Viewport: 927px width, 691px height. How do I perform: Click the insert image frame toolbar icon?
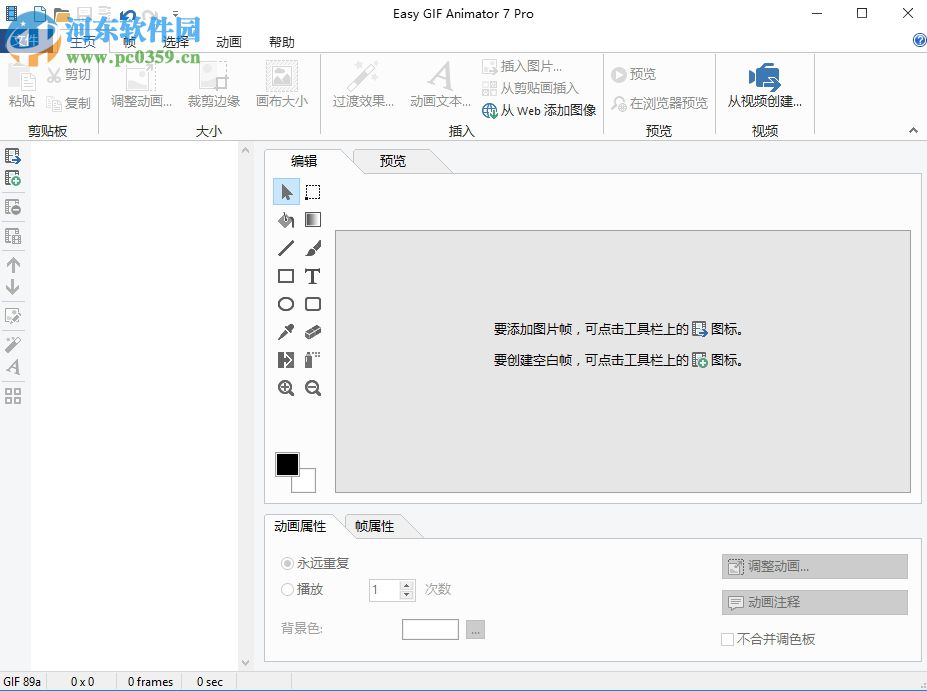pyautogui.click(x=13, y=155)
